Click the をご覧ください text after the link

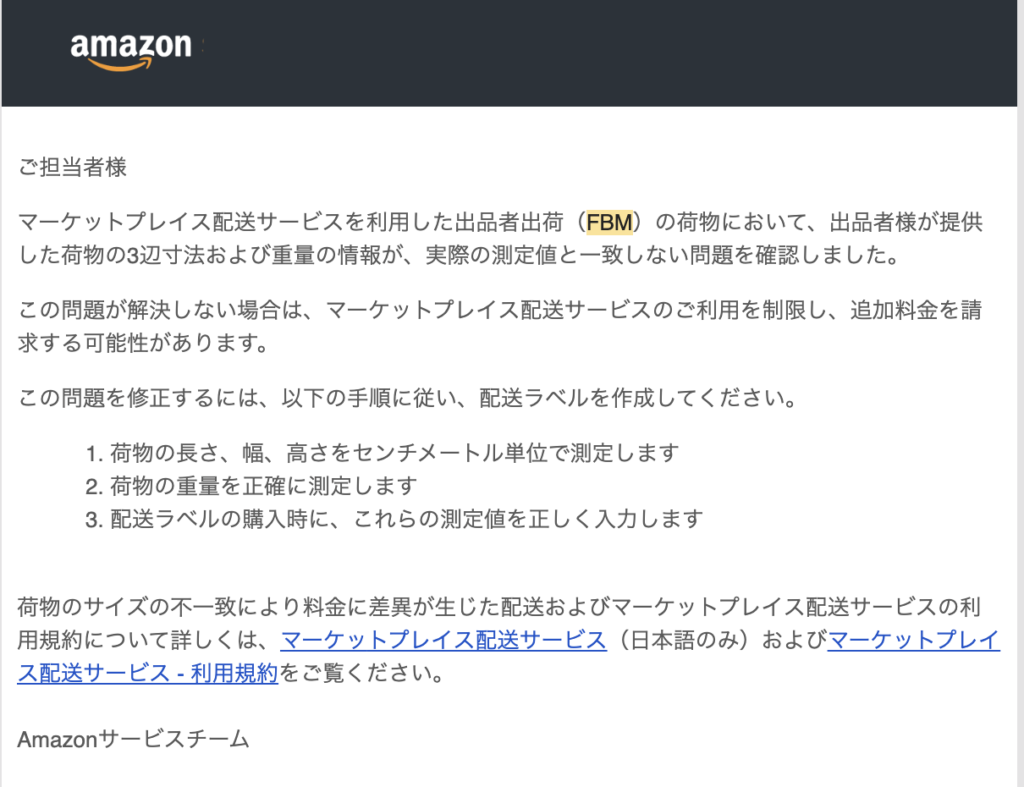(360, 673)
